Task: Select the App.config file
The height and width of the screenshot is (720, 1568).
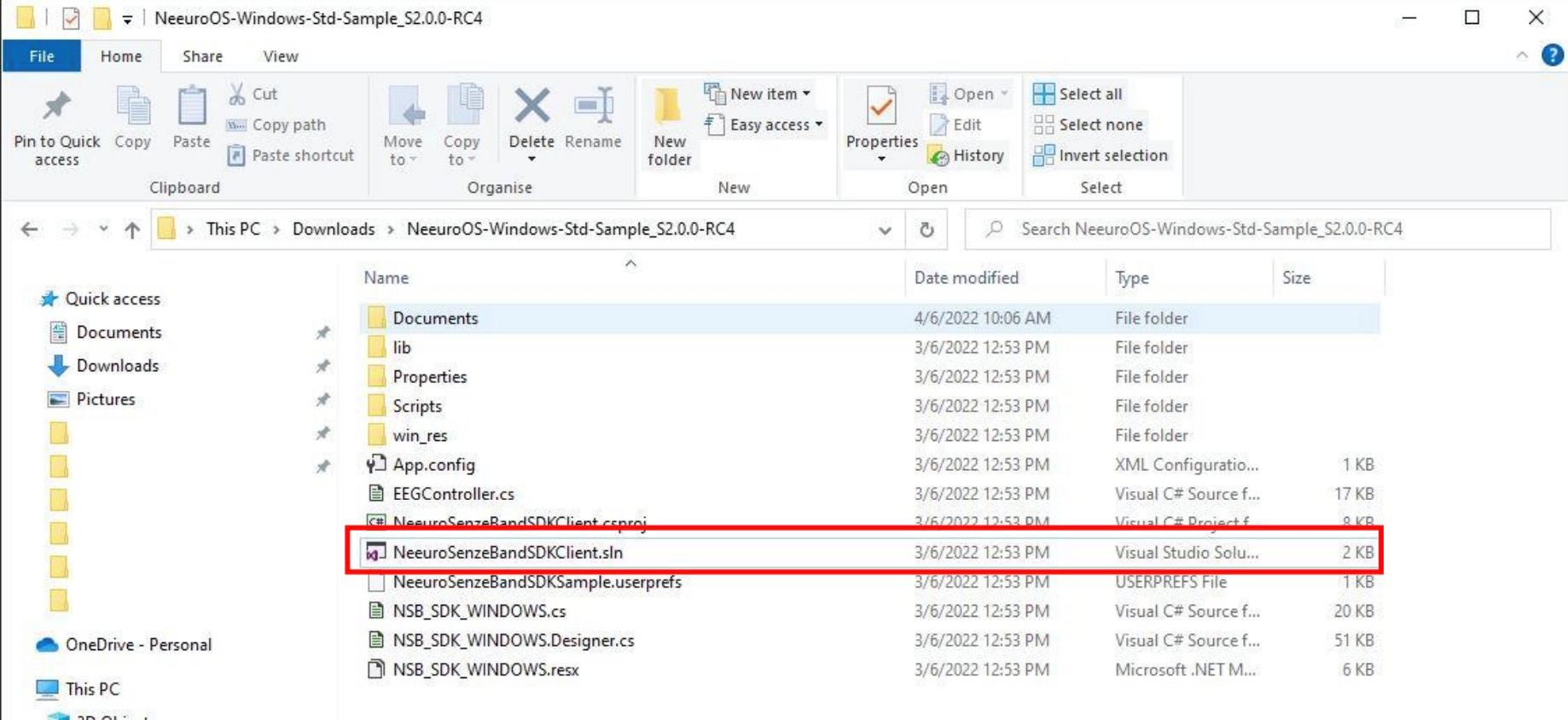Action: click(868, 464)
